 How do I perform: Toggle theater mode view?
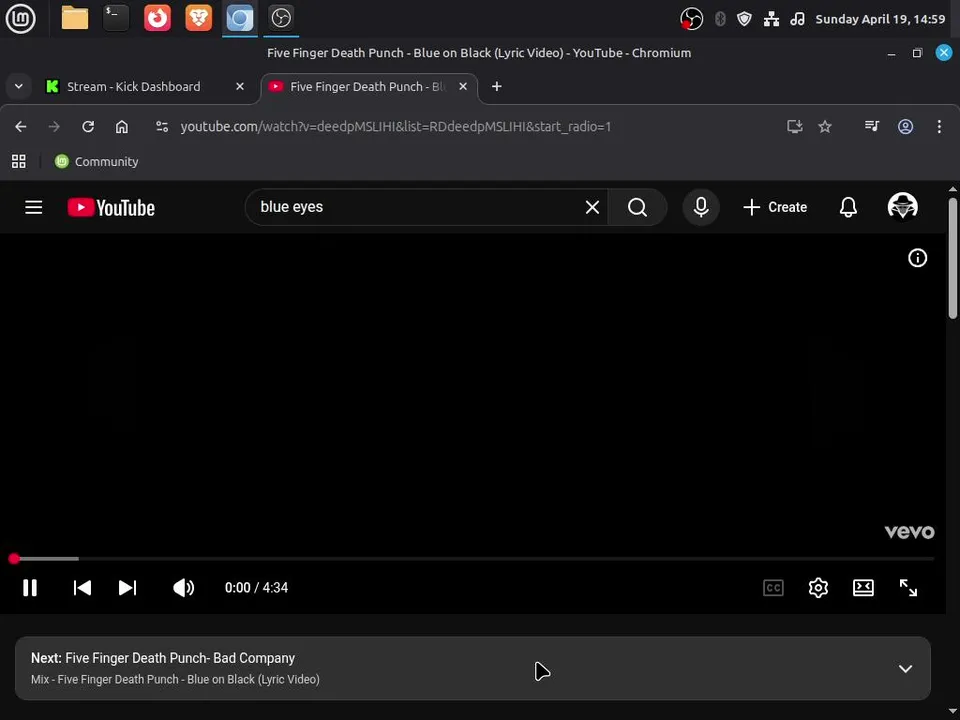(x=863, y=588)
